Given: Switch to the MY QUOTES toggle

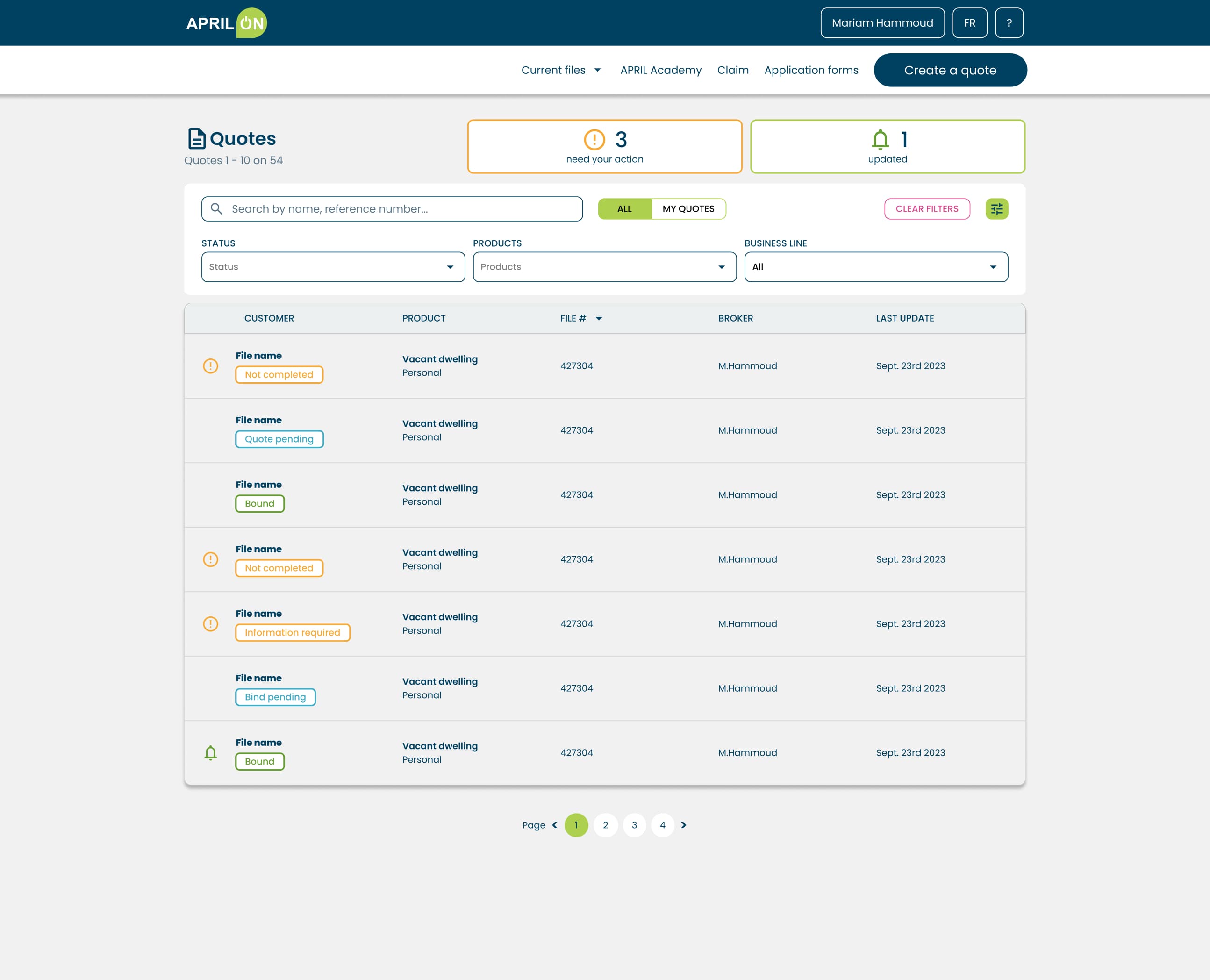Looking at the screenshot, I should [688, 209].
